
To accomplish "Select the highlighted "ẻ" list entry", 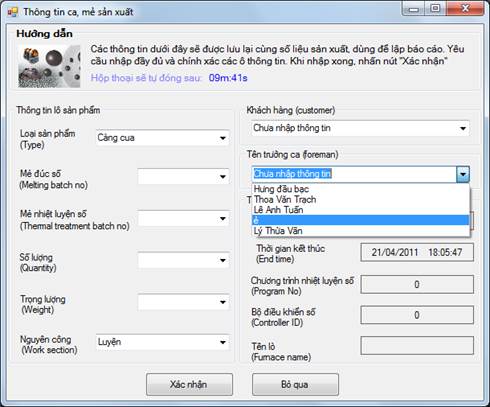I will pos(361,220).
